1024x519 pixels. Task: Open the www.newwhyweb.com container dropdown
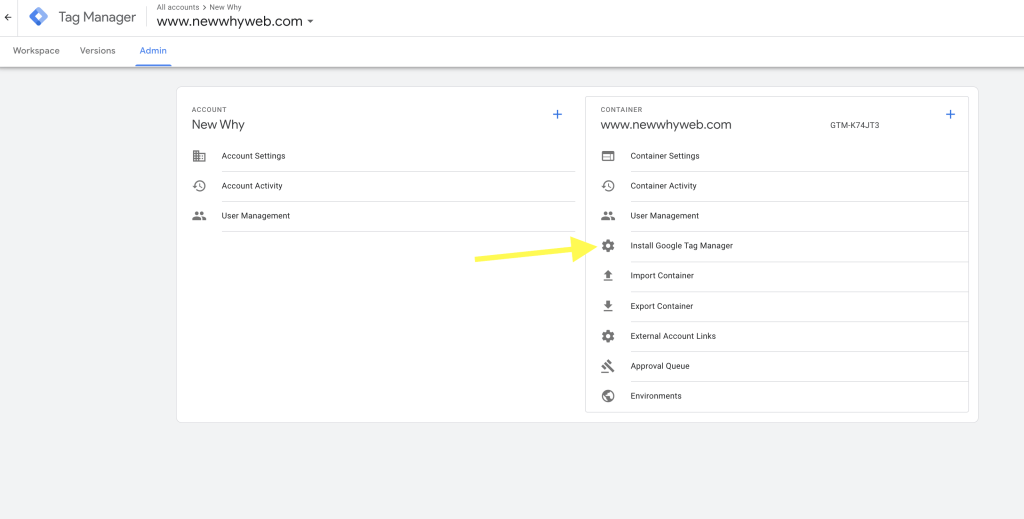coord(235,21)
